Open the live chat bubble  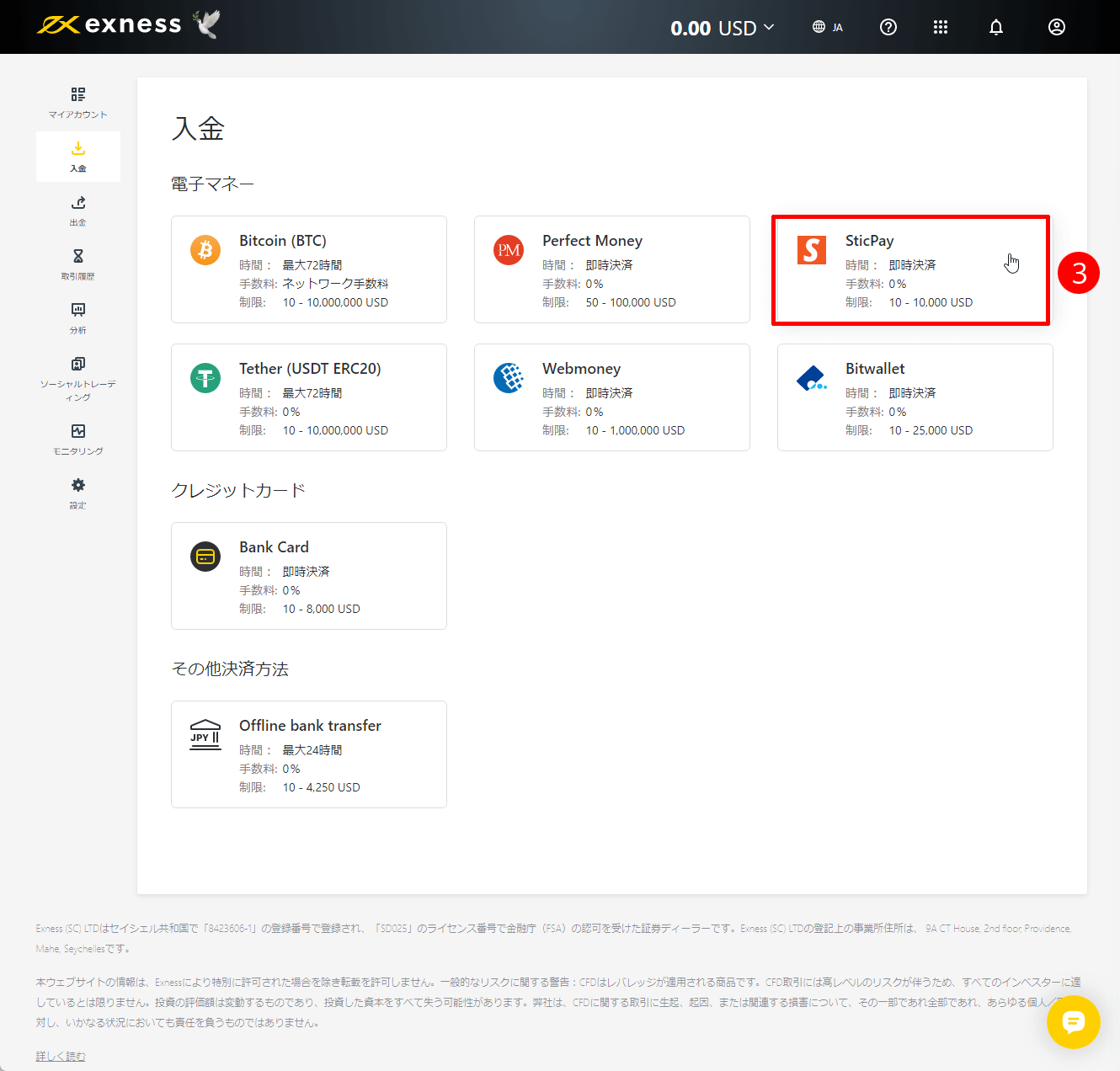coord(1074,1022)
